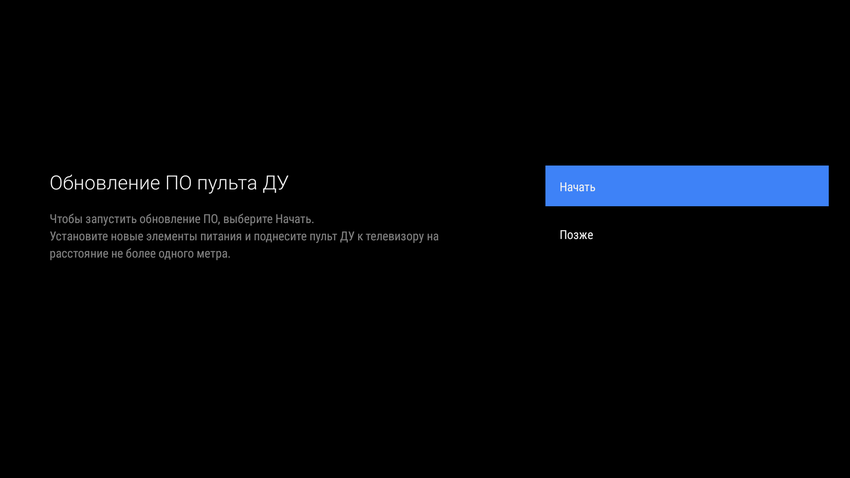Click the line 'расстояние не более одного метра'

(140, 254)
